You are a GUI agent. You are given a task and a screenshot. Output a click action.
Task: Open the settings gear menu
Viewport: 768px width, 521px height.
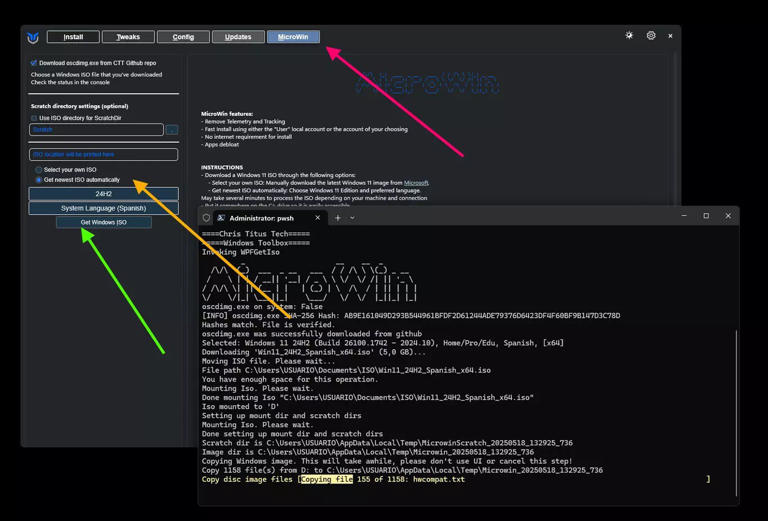(651, 36)
